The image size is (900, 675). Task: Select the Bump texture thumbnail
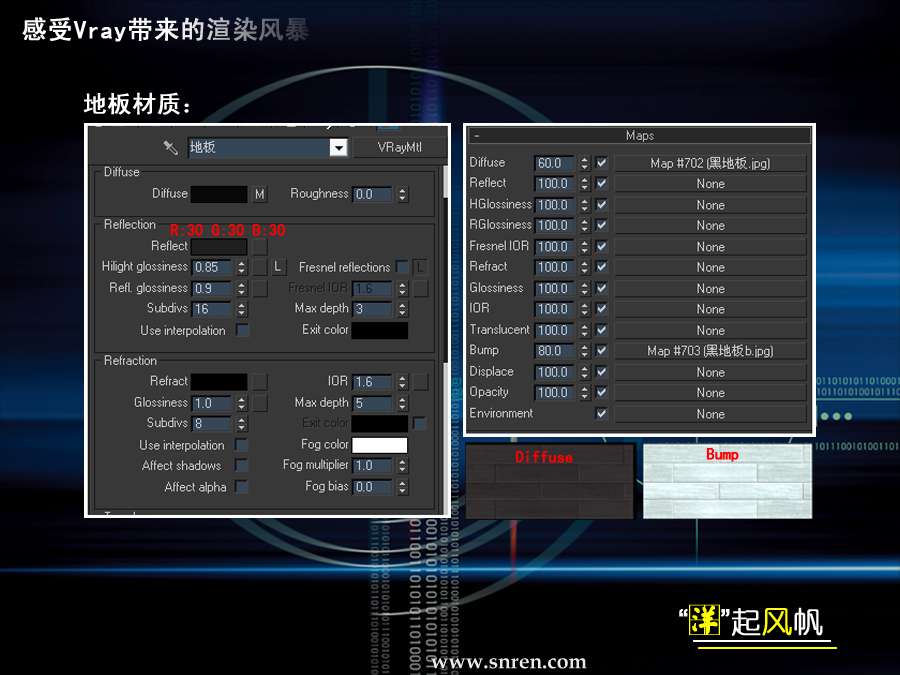pyautogui.click(x=727, y=481)
